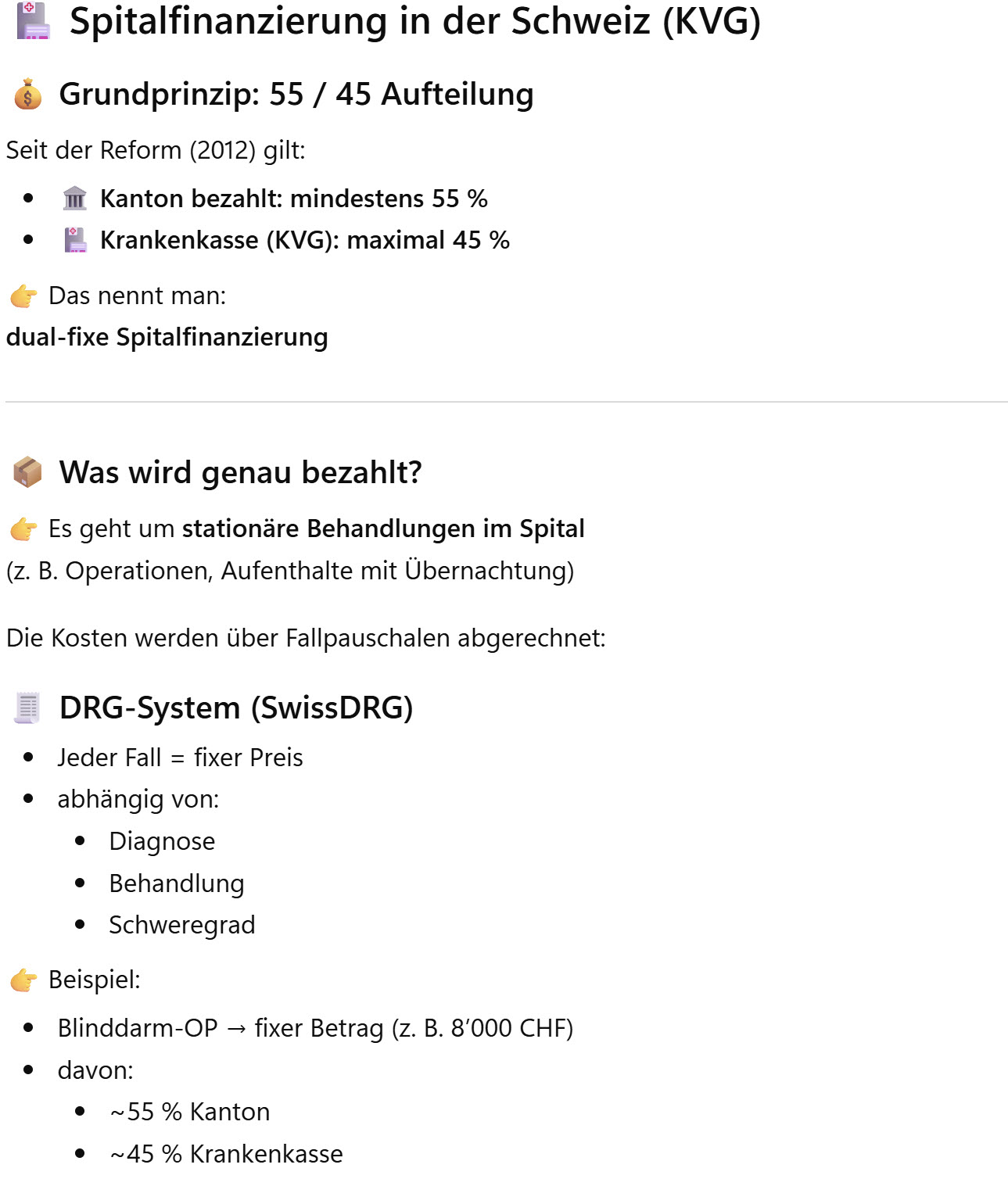The image size is (1008, 1186).
Task: Click the heading 'Grundprinzip: 55 / 45 Aufteilung'
Action: 296,95
